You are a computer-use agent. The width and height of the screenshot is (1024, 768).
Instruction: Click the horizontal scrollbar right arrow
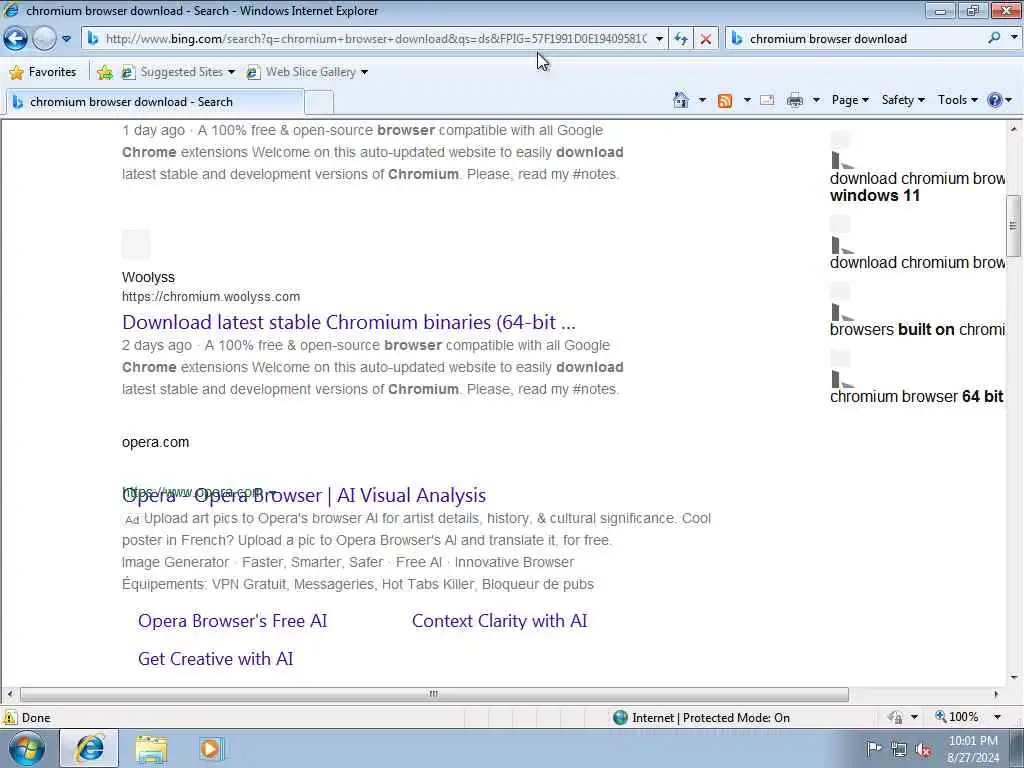(997, 694)
